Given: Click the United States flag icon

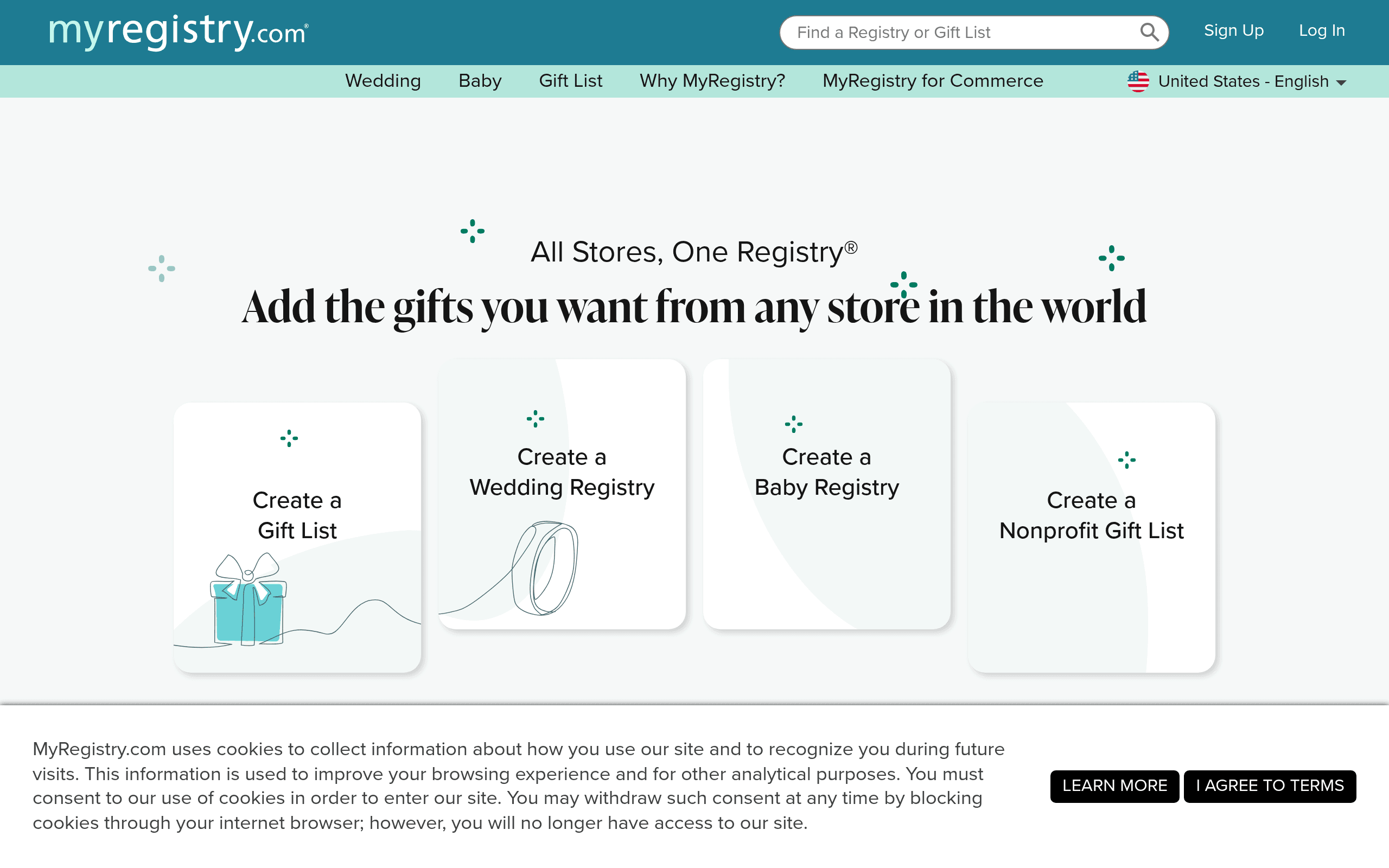Looking at the screenshot, I should 1138,81.
